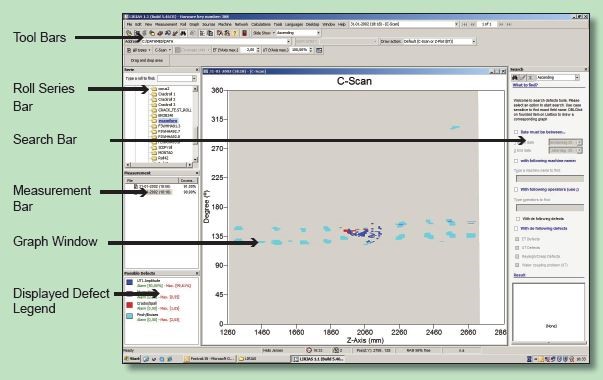Select the Crackroll 2 folder
The image size is (603, 380).
pos(167,99)
